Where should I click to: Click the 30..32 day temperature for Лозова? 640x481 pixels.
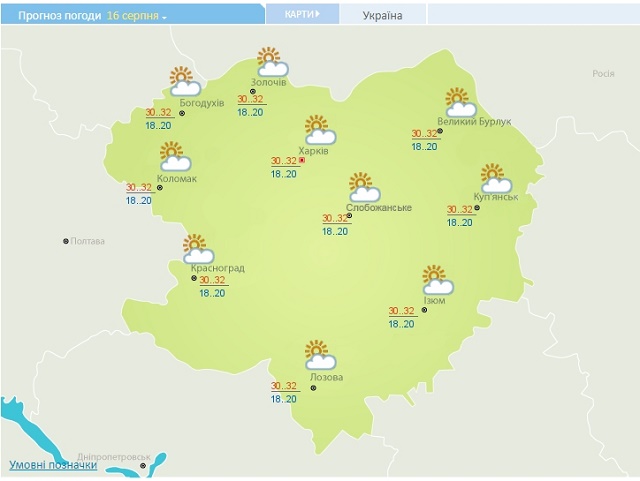tap(284, 385)
